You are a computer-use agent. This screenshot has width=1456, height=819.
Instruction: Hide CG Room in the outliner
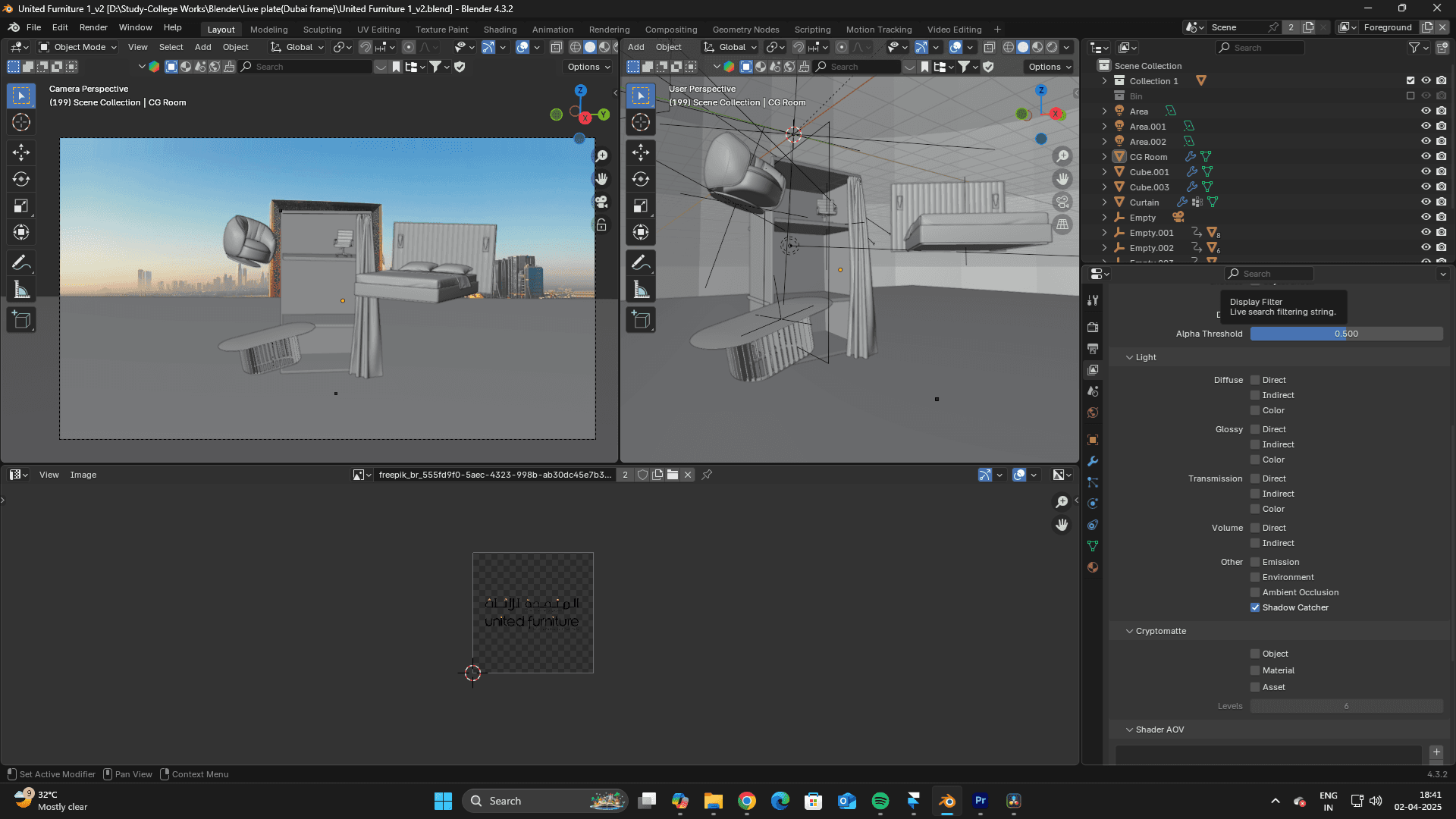(x=1426, y=156)
